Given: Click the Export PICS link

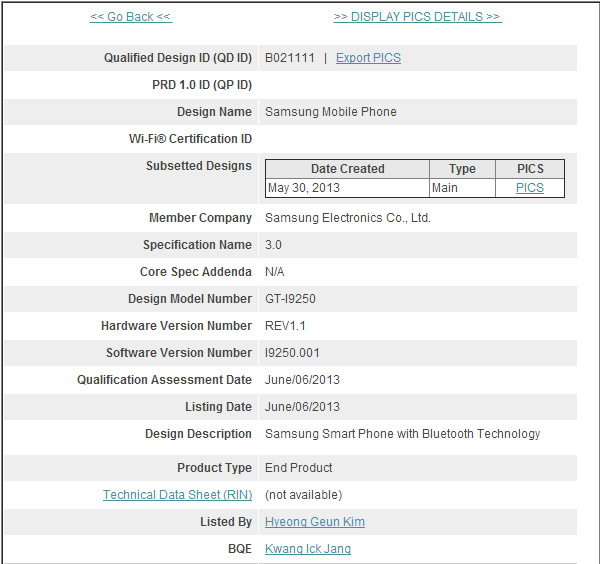Looking at the screenshot, I should pos(368,58).
